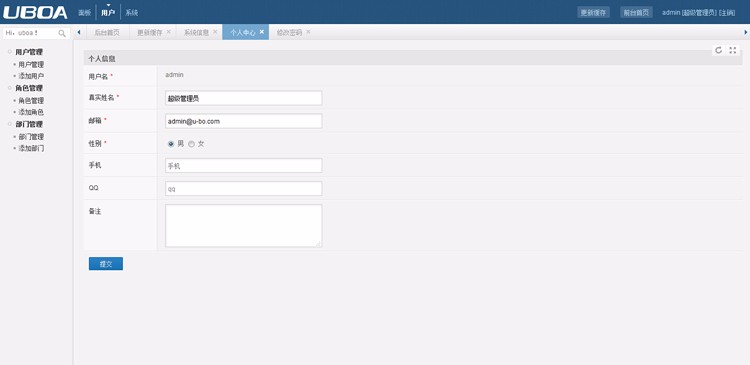Click the 更新缓存 header button
Screen dimensions: 750x365
pyautogui.click(x=593, y=13)
